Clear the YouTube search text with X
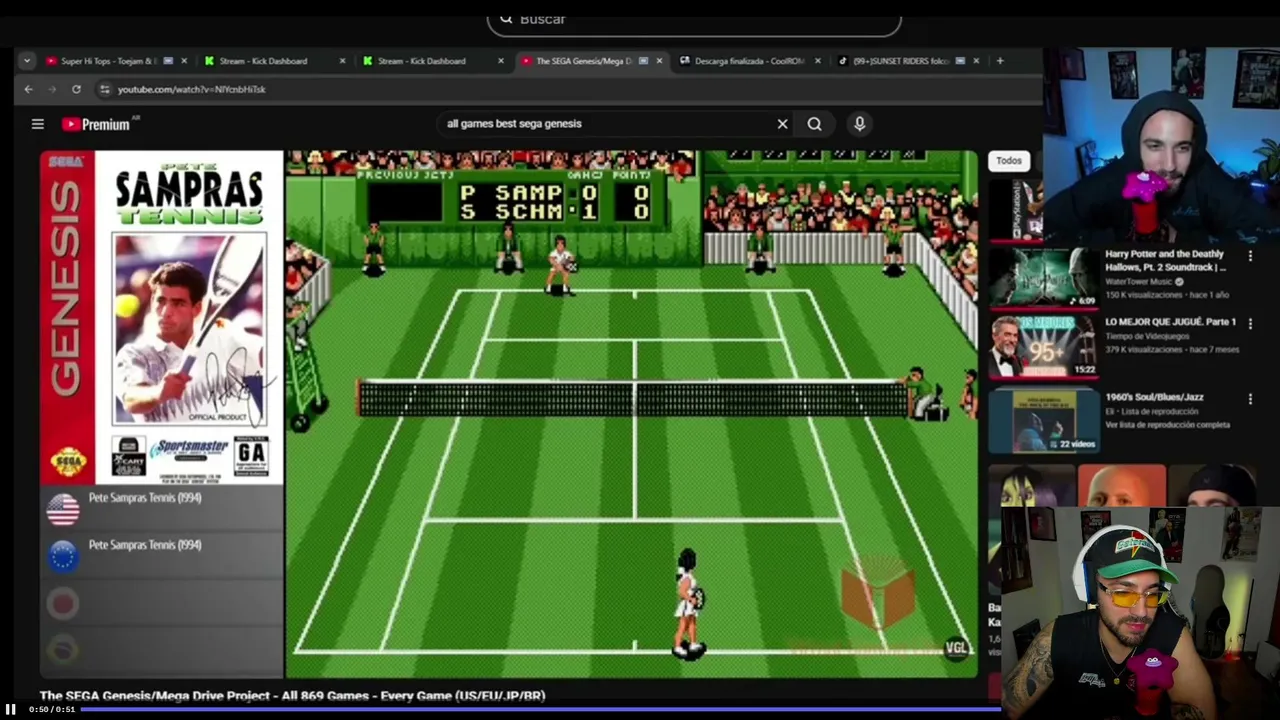 (782, 124)
